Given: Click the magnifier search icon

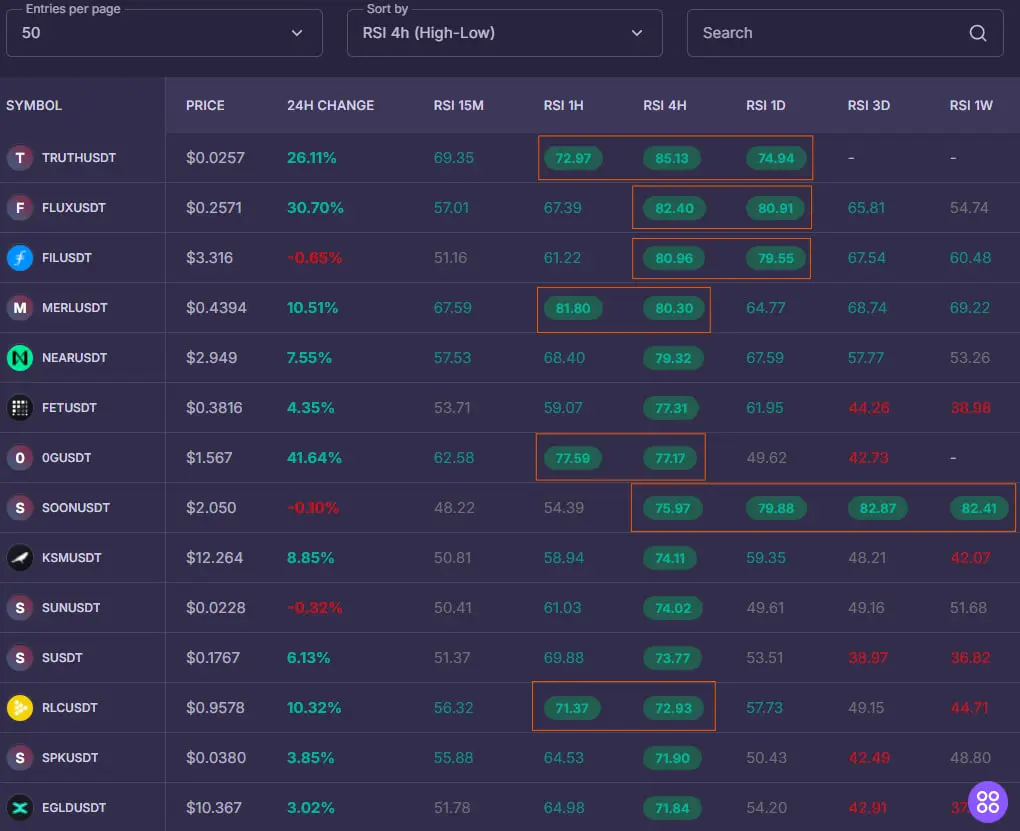Looking at the screenshot, I should point(978,33).
